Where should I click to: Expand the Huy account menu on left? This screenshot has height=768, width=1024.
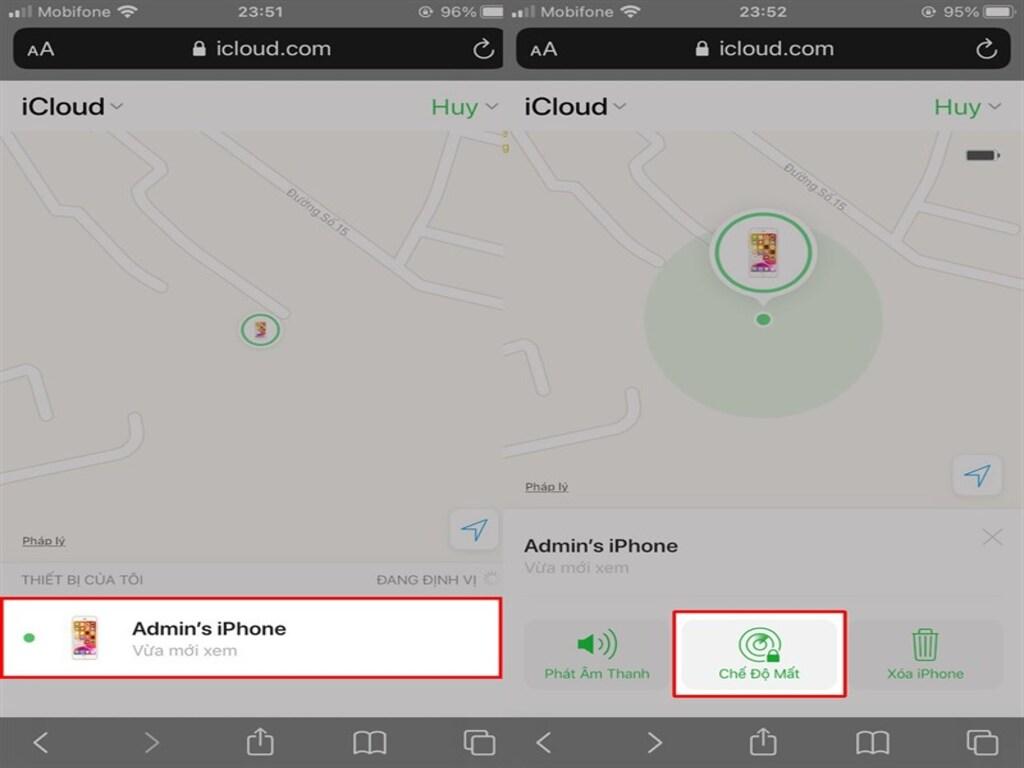[x=464, y=107]
